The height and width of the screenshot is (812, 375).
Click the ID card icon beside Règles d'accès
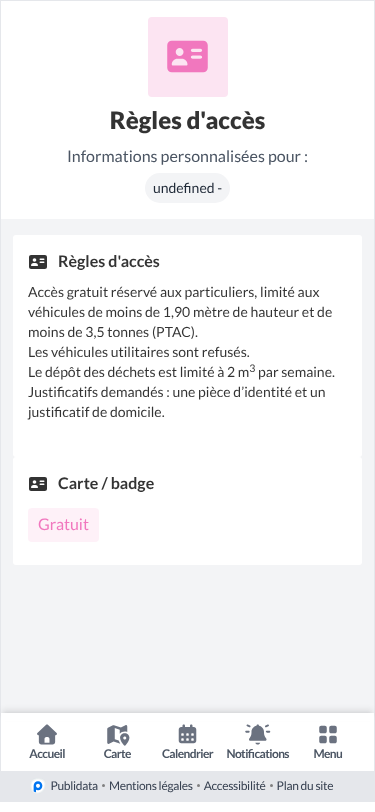point(38,262)
